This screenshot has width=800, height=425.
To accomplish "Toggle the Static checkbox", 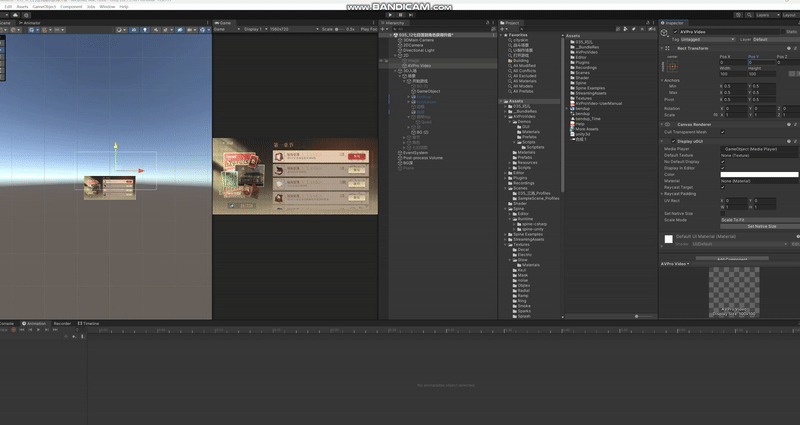I will coord(783,32).
